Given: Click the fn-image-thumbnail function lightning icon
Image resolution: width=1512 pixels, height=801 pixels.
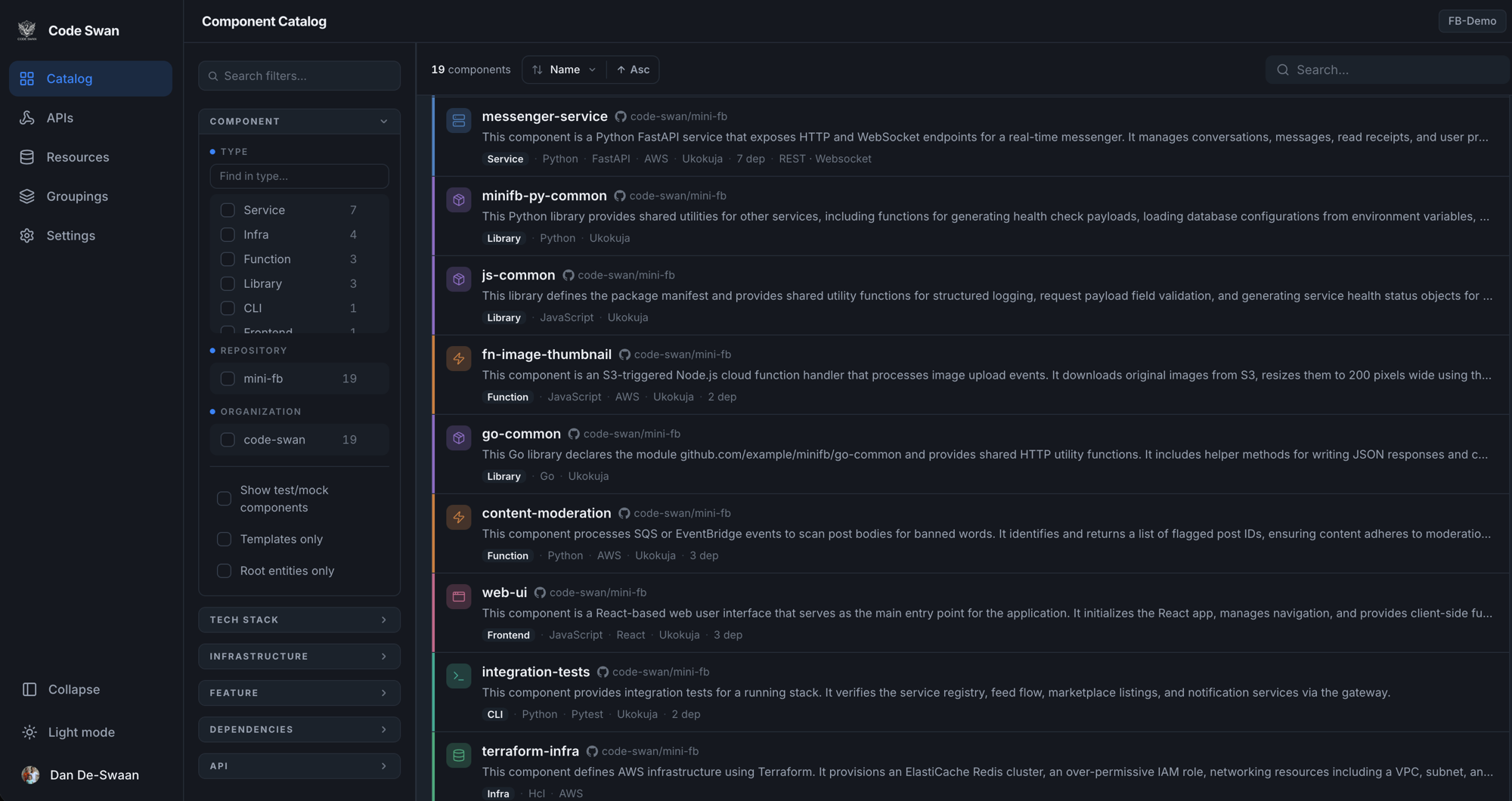Looking at the screenshot, I should coord(459,358).
